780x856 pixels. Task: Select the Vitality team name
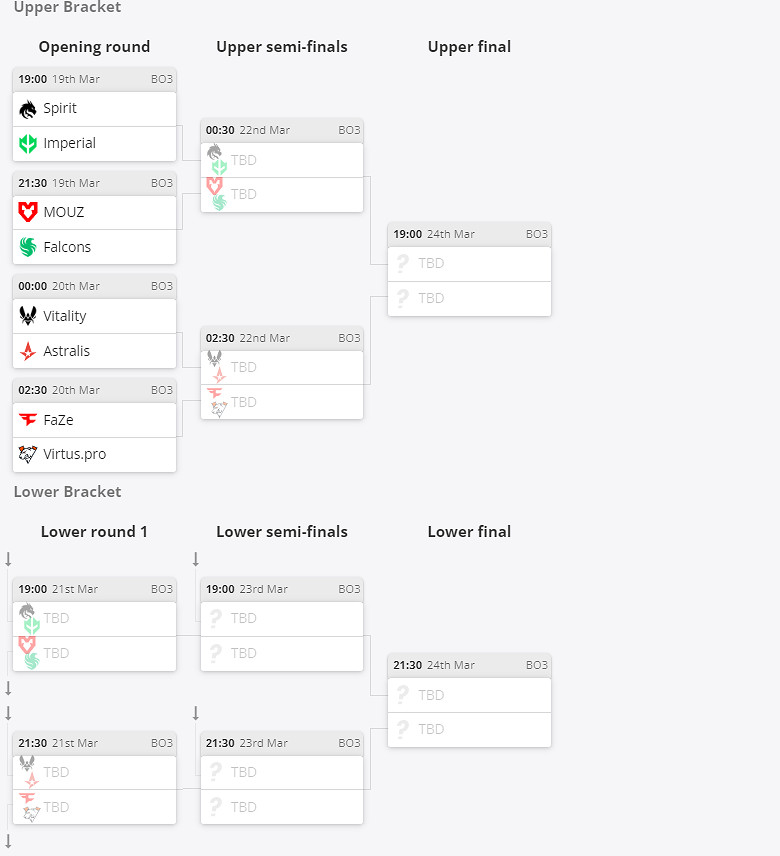(x=65, y=316)
